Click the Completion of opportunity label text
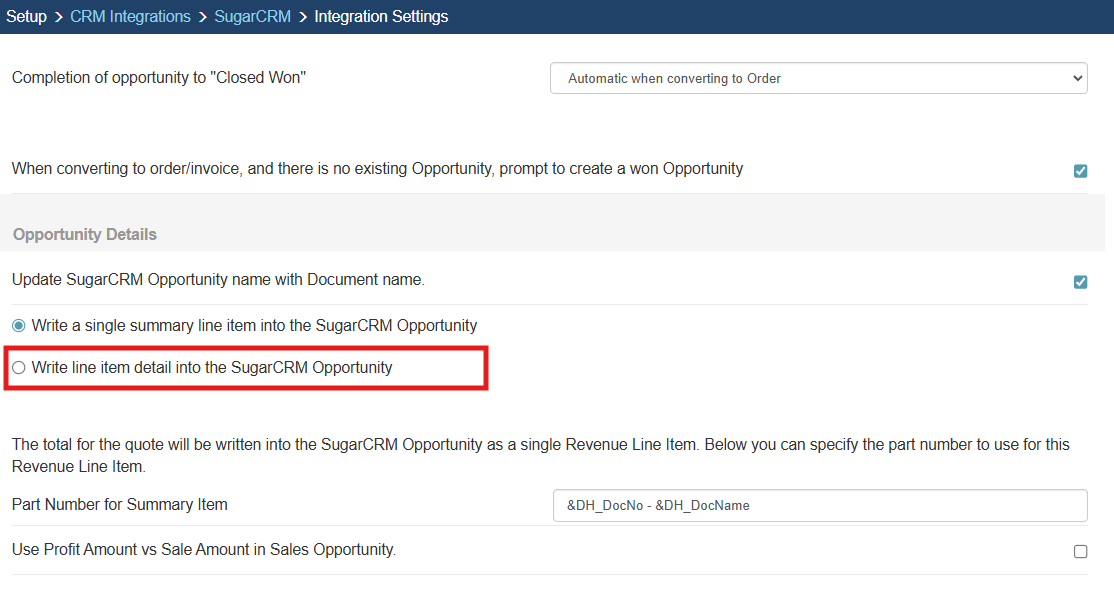Viewport: 1114px width, 590px height. (159, 78)
